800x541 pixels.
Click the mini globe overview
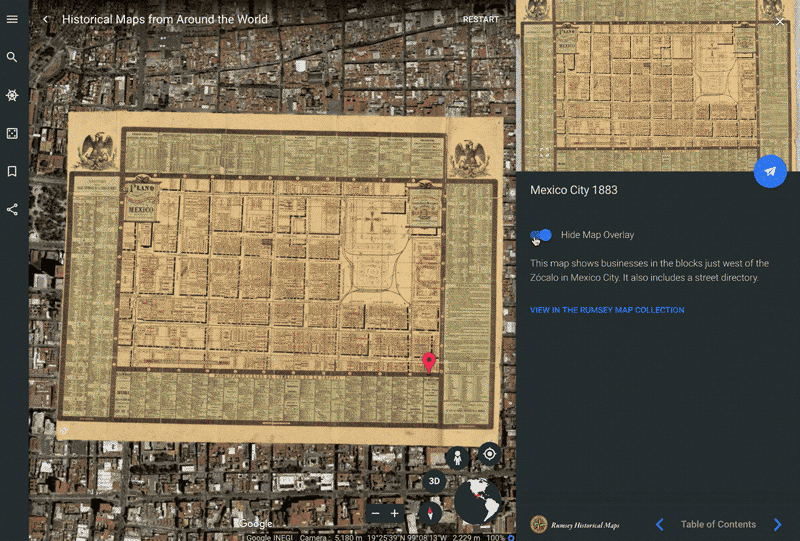(x=478, y=502)
